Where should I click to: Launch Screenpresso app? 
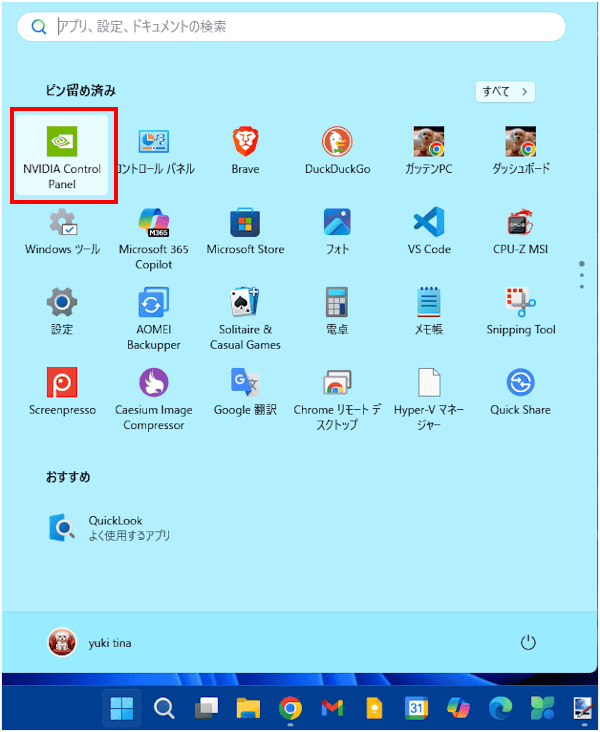[62, 393]
